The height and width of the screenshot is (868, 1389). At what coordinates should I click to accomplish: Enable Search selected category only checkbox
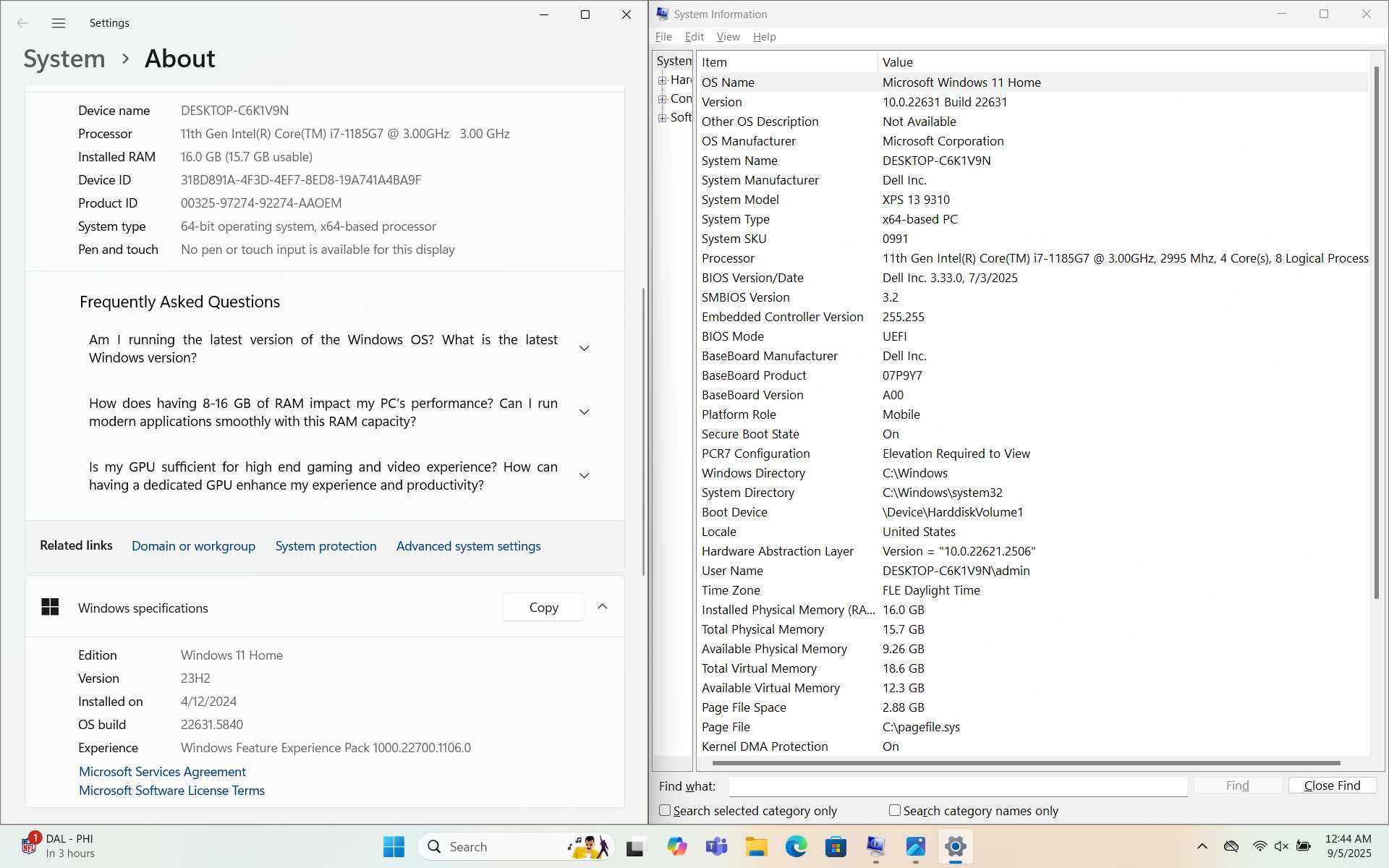pos(665,810)
